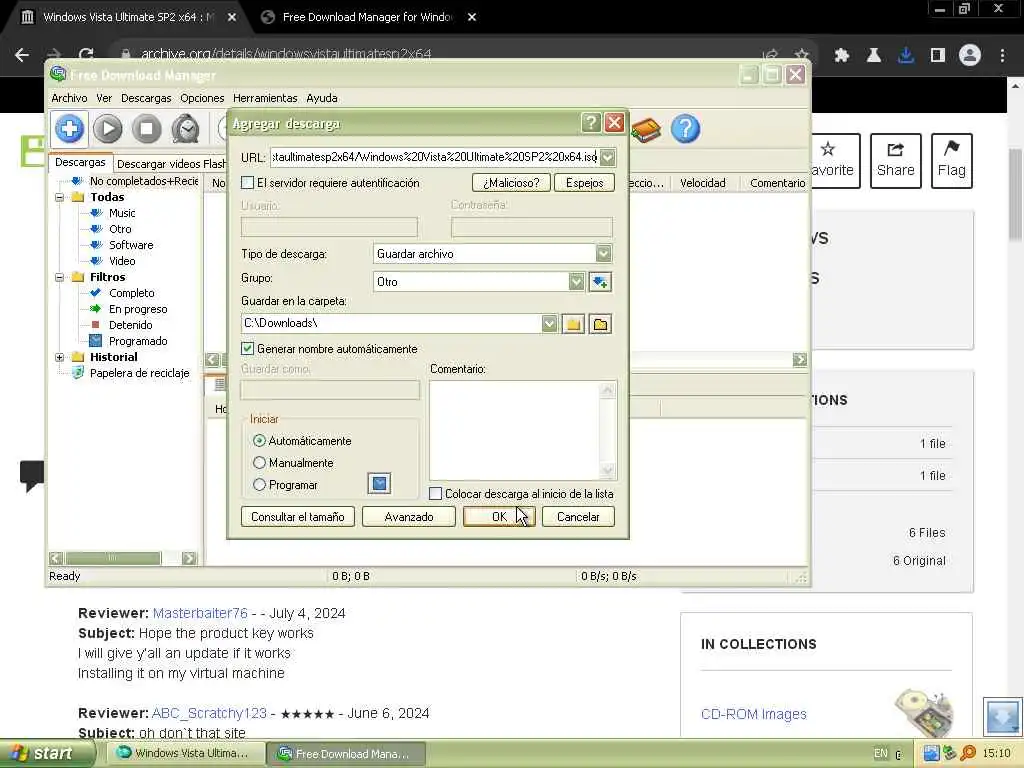Check 'Colocar descarga al inicio de la lista'
The height and width of the screenshot is (768, 1024).
pyautogui.click(x=436, y=494)
